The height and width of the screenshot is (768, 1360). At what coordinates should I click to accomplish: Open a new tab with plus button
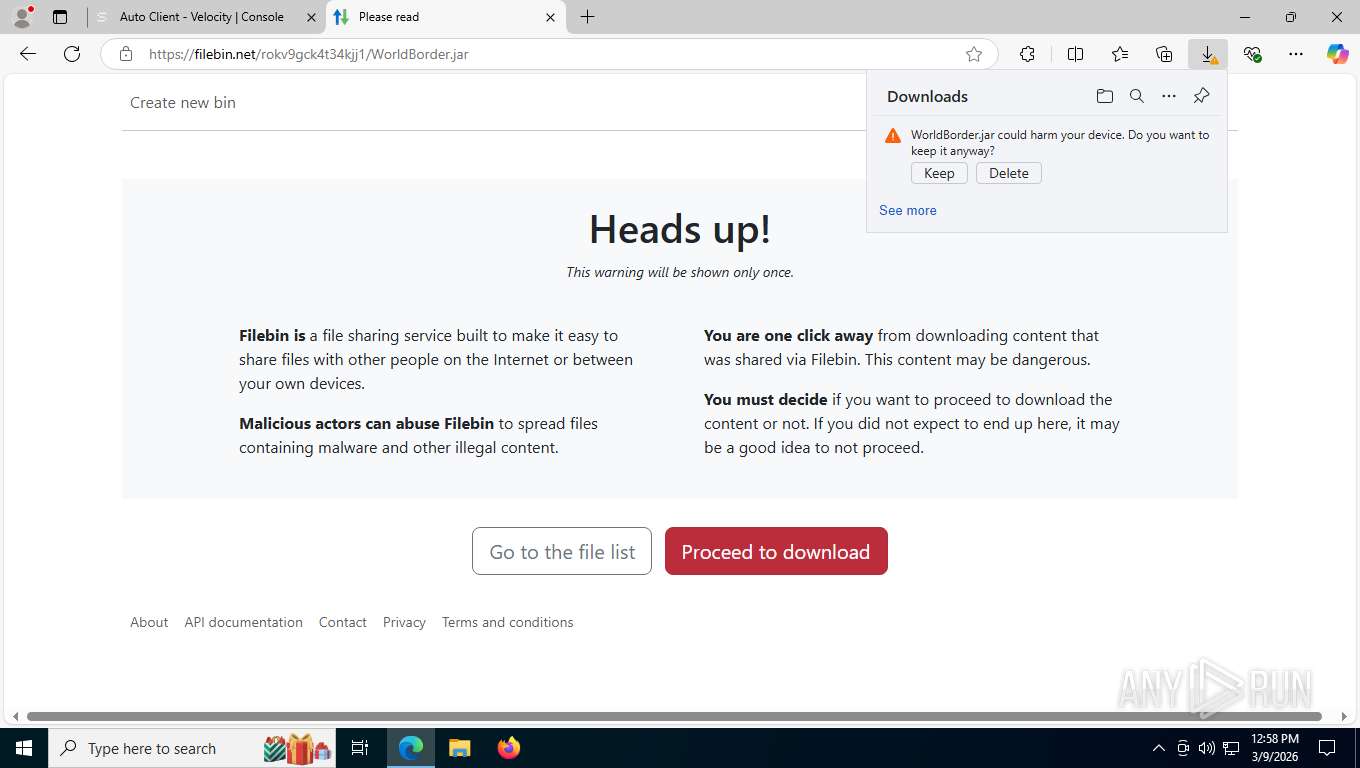click(587, 17)
